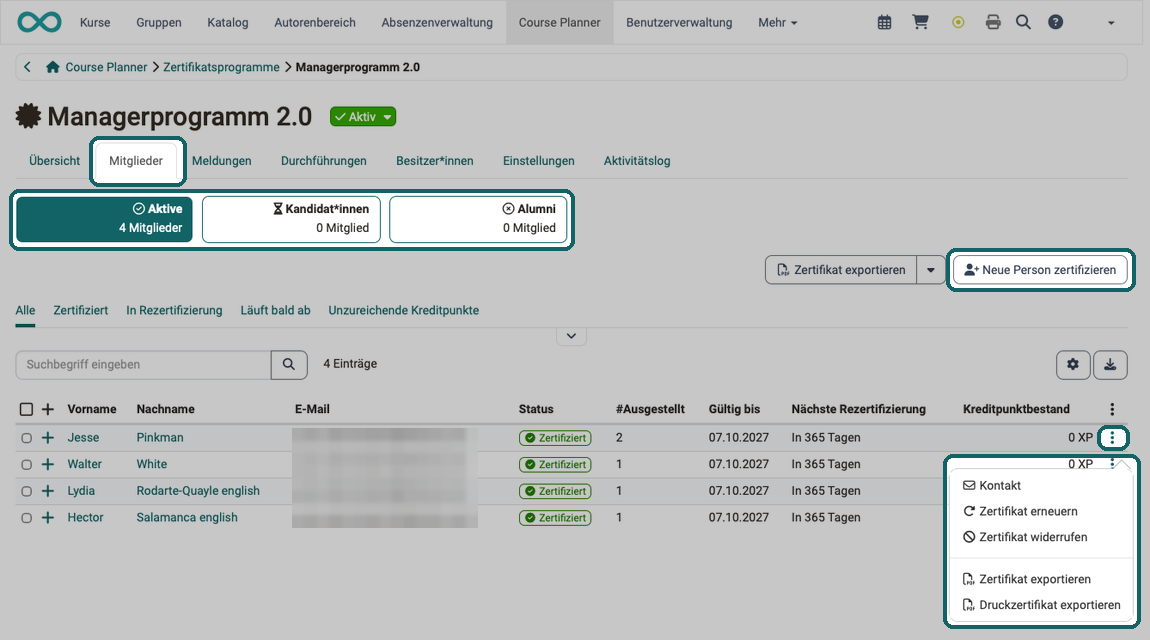
Task: Toggle the select-all checkbox in header
Action: click(x=26, y=409)
